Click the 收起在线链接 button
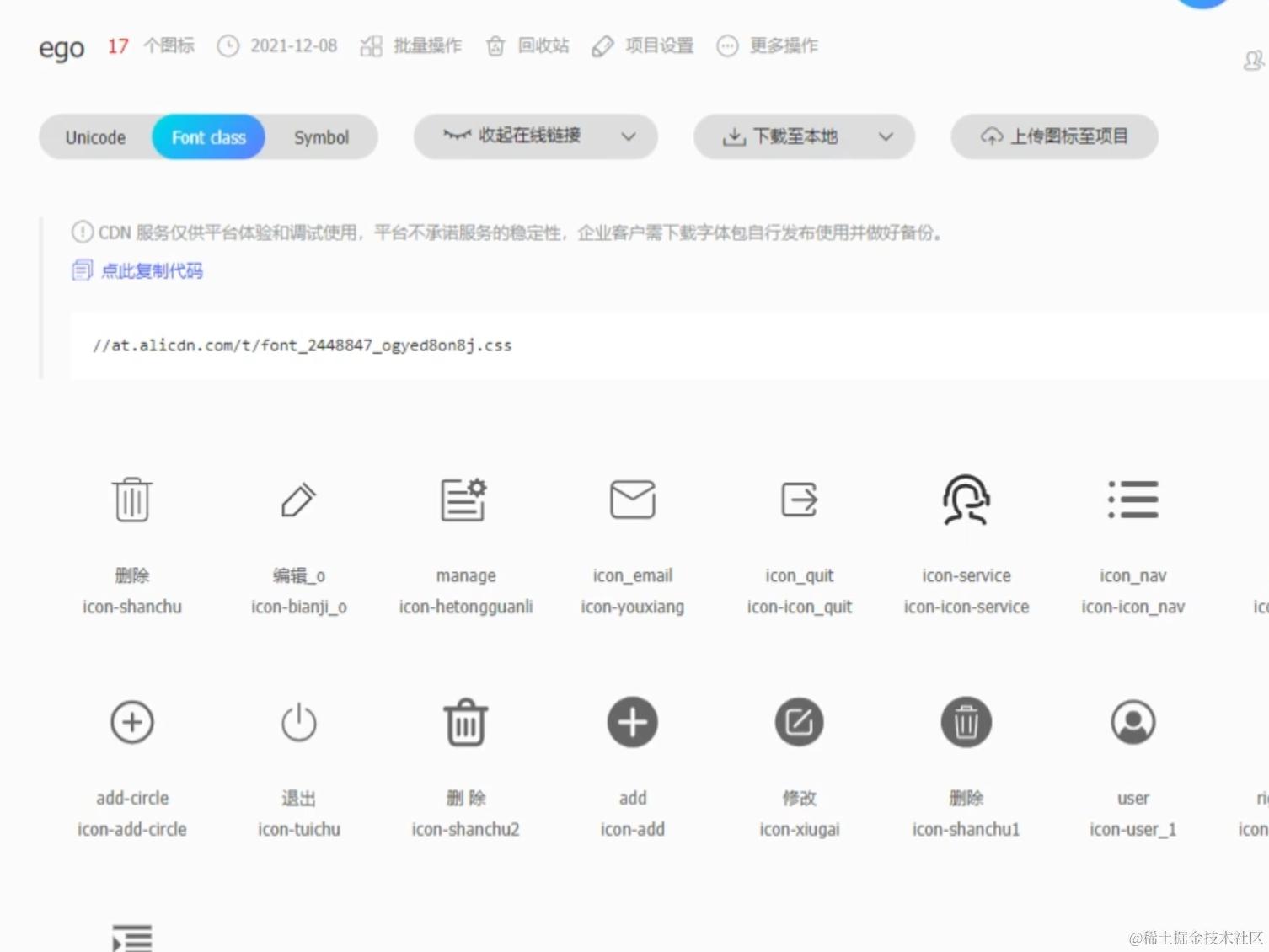The height and width of the screenshot is (952, 1269). click(x=535, y=136)
